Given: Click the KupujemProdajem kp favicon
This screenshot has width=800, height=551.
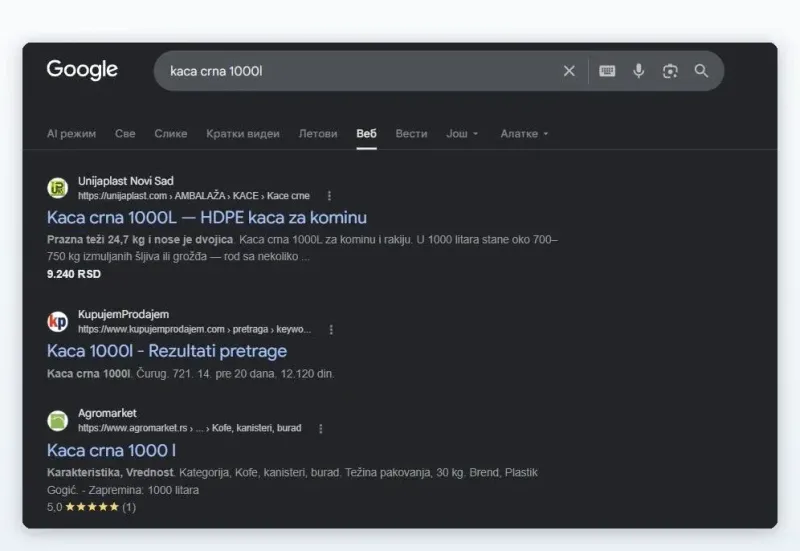Looking at the screenshot, I should (x=58, y=321).
